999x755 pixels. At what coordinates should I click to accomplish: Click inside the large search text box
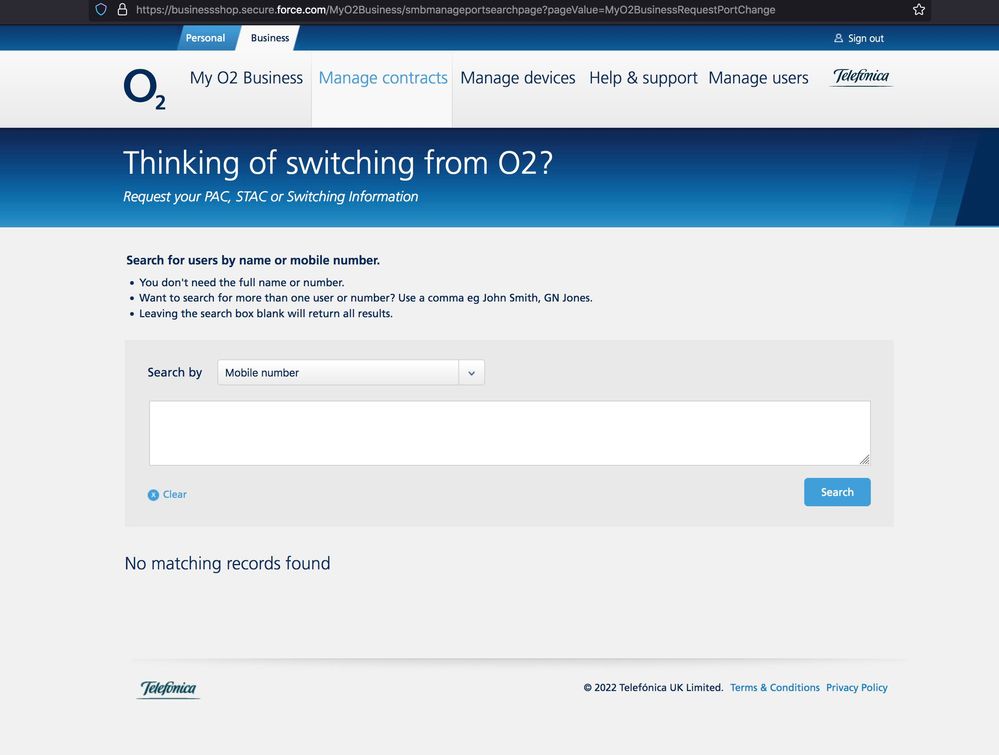(509, 433)
